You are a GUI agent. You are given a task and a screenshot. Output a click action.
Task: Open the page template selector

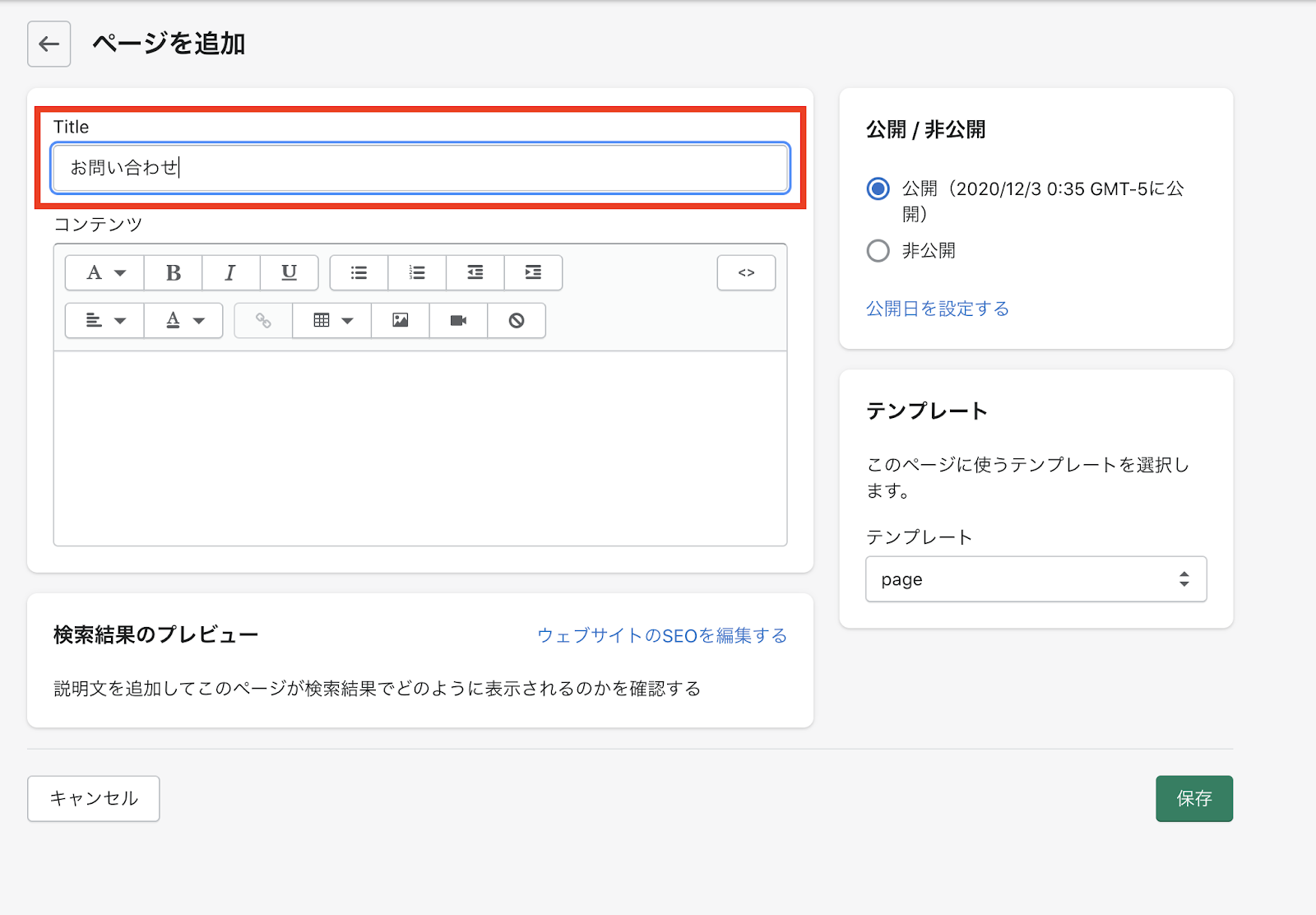tap(1036, 579)
